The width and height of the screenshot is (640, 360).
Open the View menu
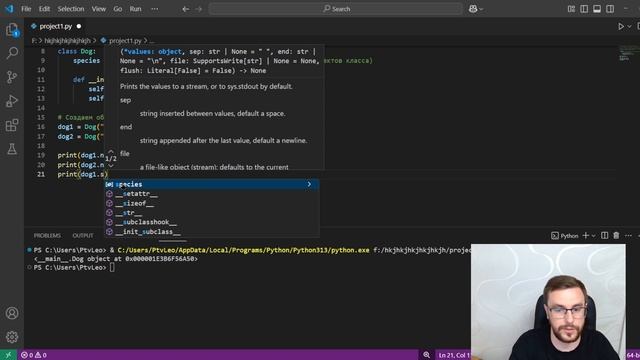(x=98, y=9)
